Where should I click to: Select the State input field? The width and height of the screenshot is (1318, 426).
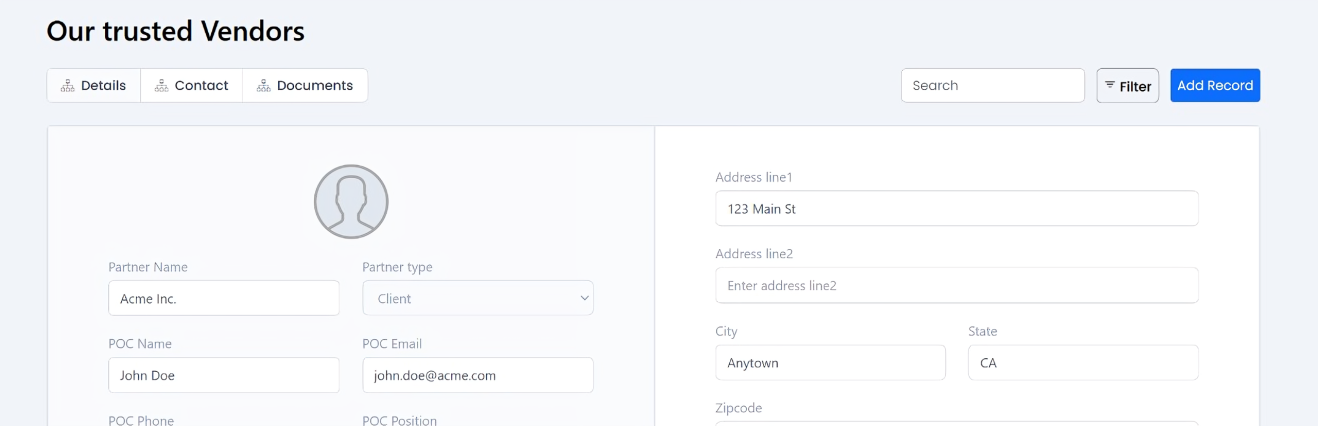[1082, 363]
